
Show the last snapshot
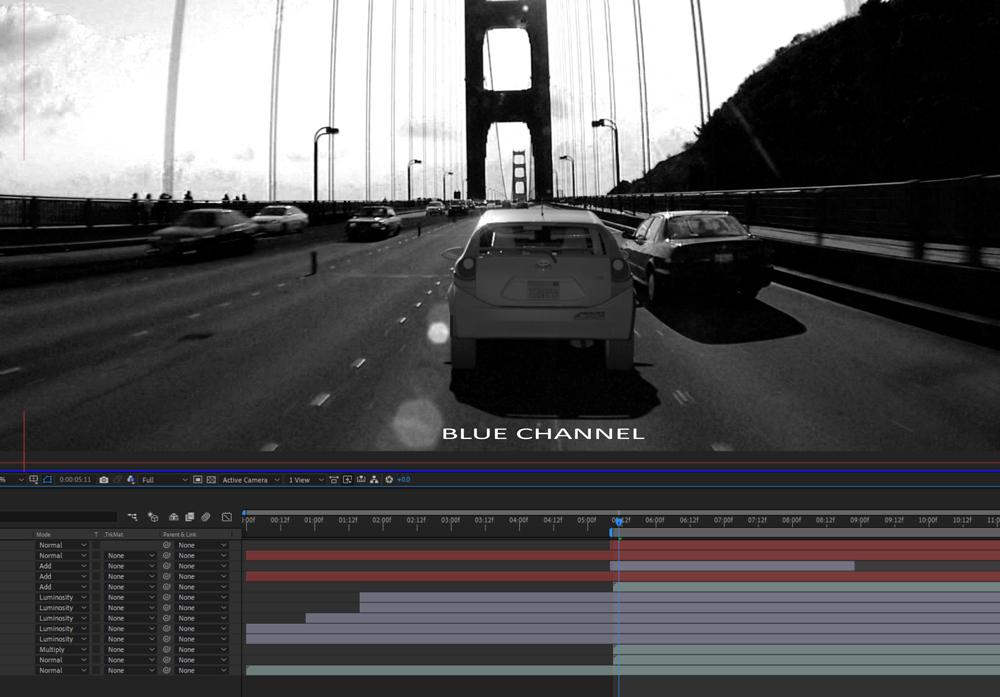coord(118,480)
